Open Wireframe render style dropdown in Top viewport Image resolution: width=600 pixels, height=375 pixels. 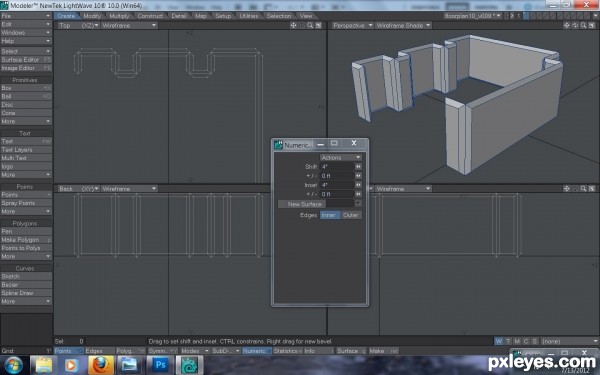click(129, 25)
